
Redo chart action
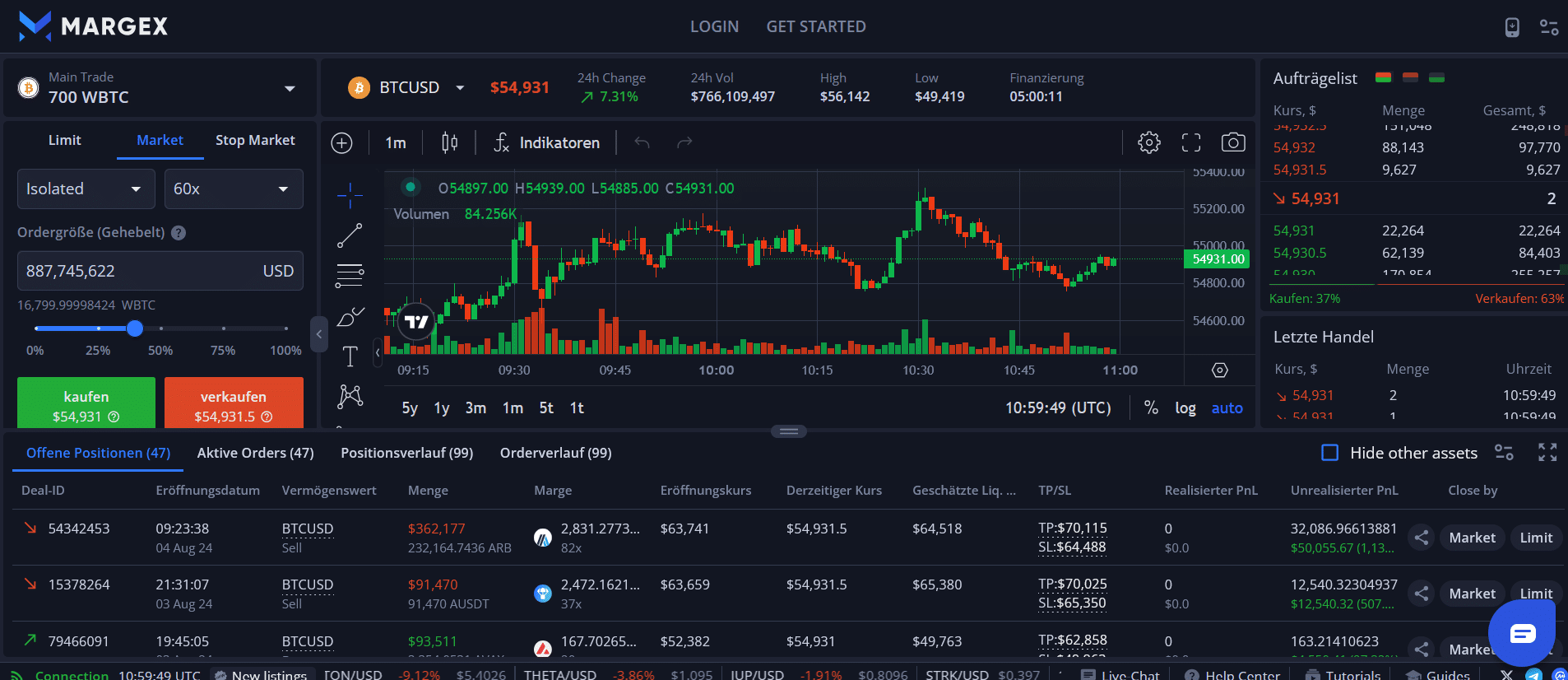(x=684, y=143)
